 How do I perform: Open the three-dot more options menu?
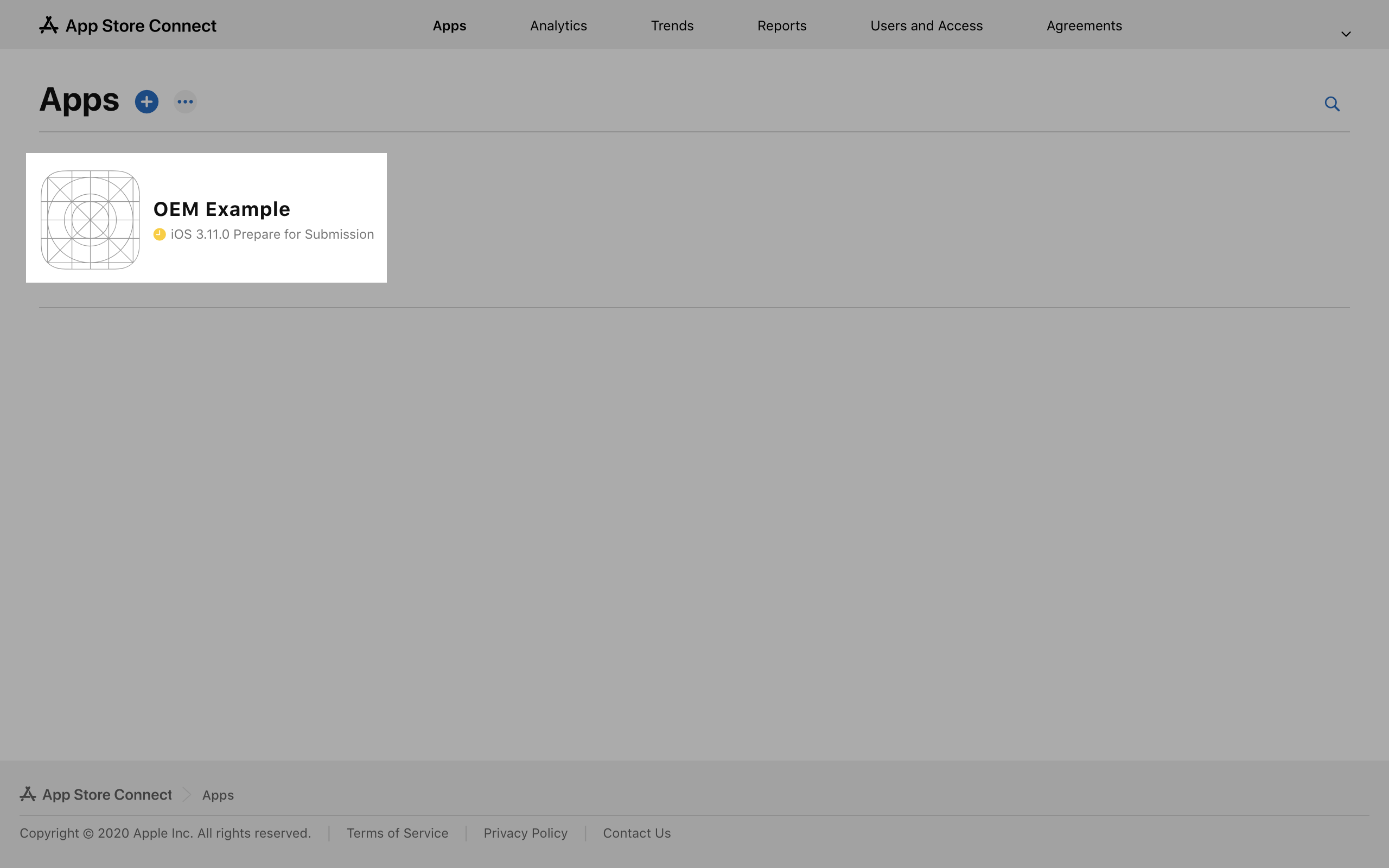tap(185, 101)
